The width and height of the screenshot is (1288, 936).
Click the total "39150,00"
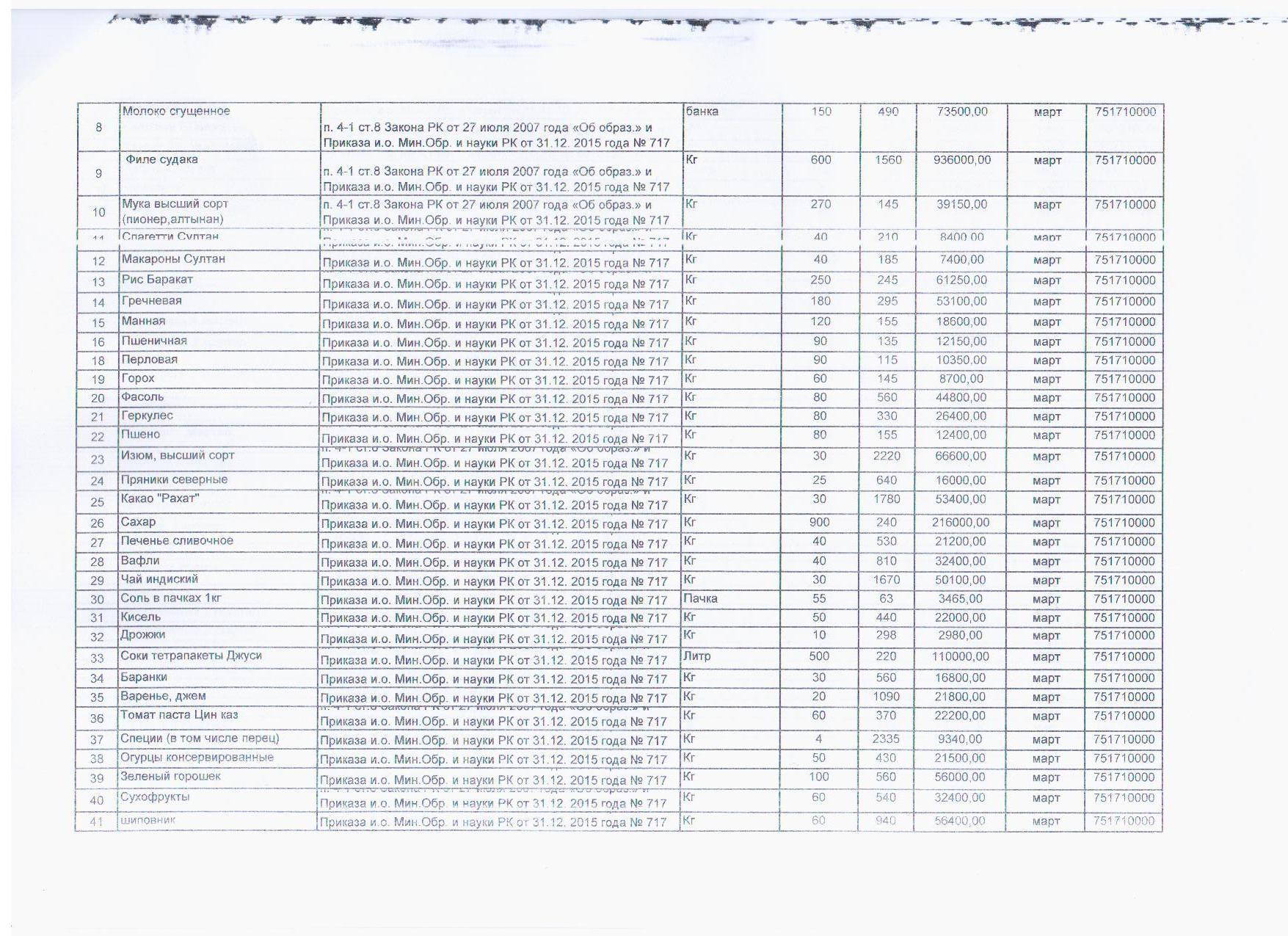point(963,204)
